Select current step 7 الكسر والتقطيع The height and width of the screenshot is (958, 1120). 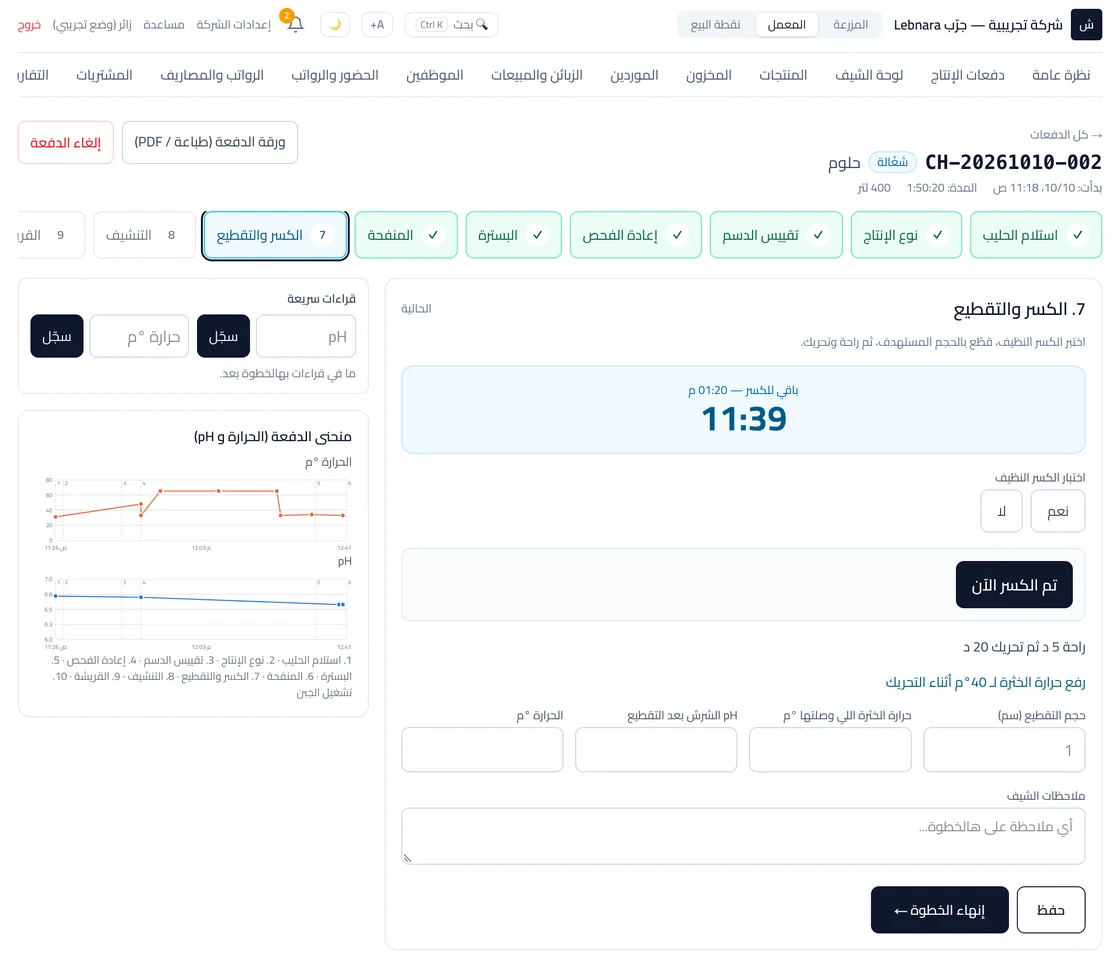(x=275, y=235)
